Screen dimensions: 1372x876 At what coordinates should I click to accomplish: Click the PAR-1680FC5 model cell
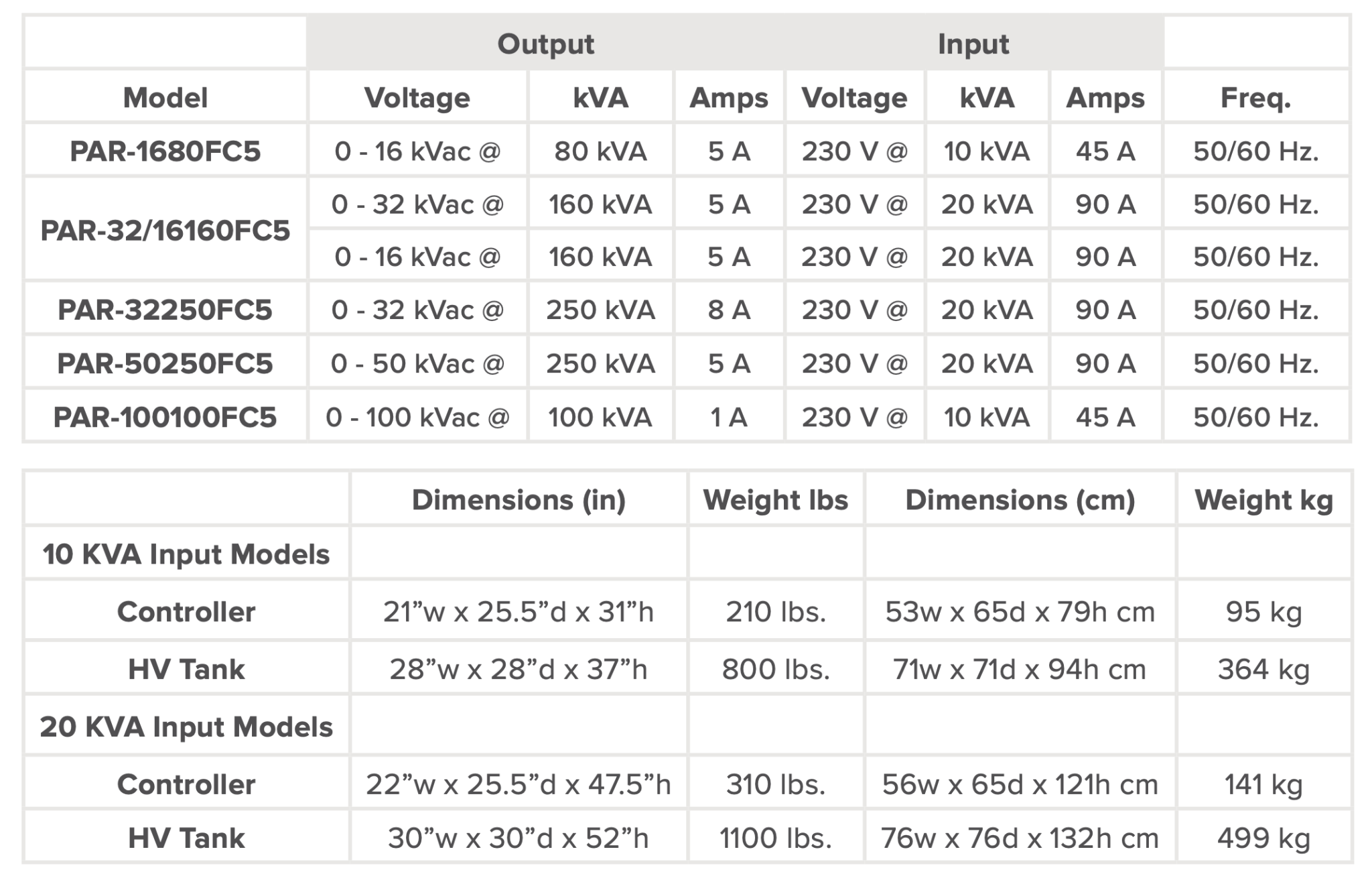[x=165, y=151]
